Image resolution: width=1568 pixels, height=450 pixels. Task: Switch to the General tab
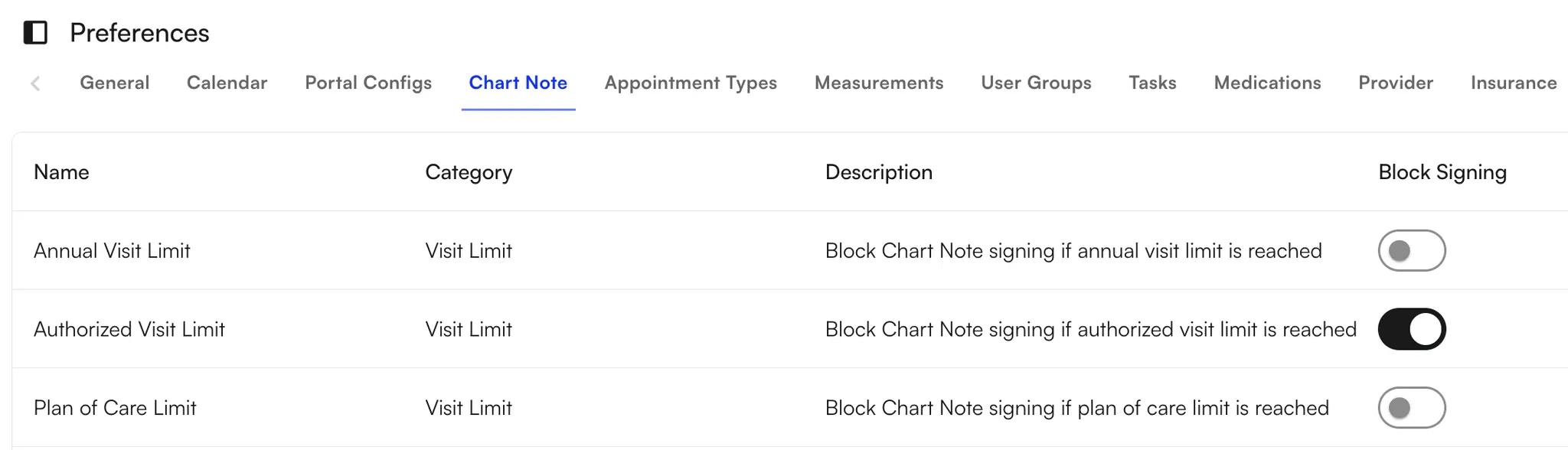pyautogui.click(x=114, y=83)
